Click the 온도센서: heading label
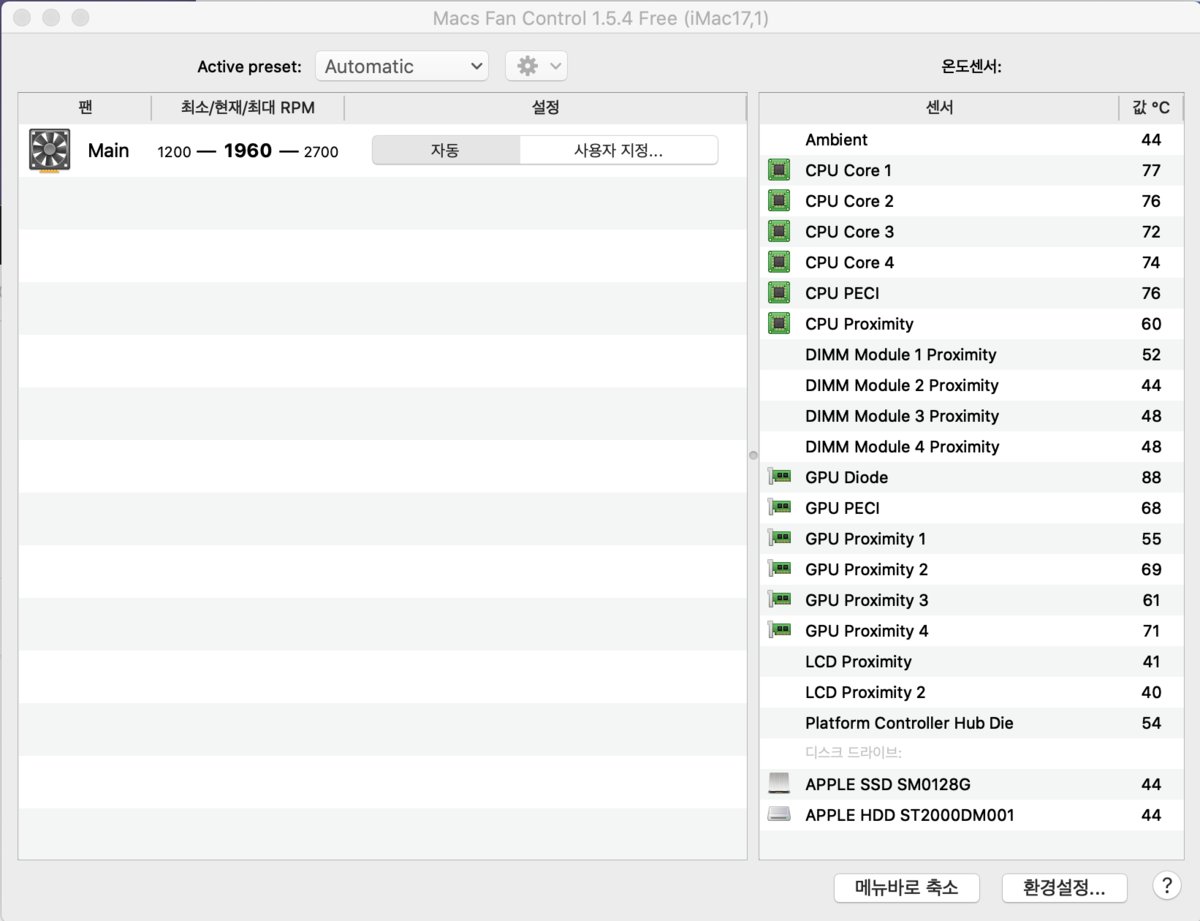 pyautogui.click(x=971, y=67)
